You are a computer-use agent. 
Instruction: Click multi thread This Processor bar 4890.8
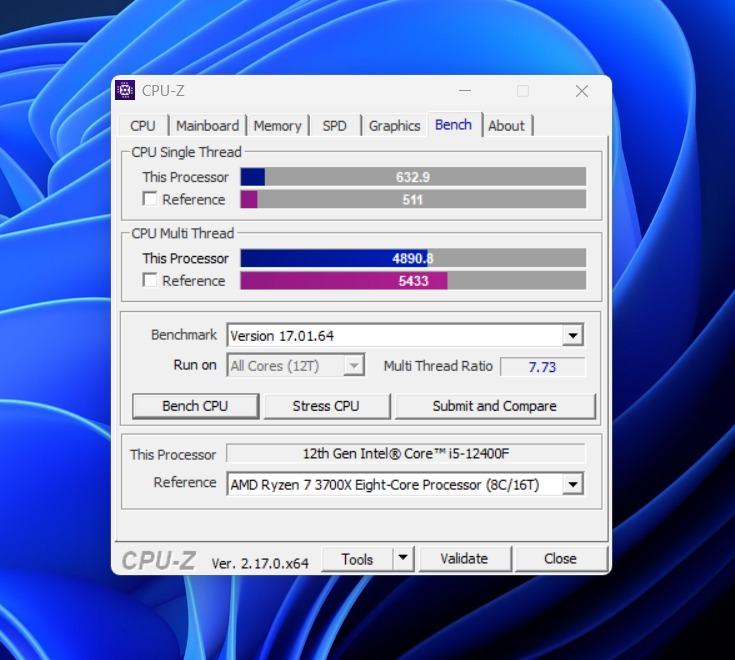[413, 258]
